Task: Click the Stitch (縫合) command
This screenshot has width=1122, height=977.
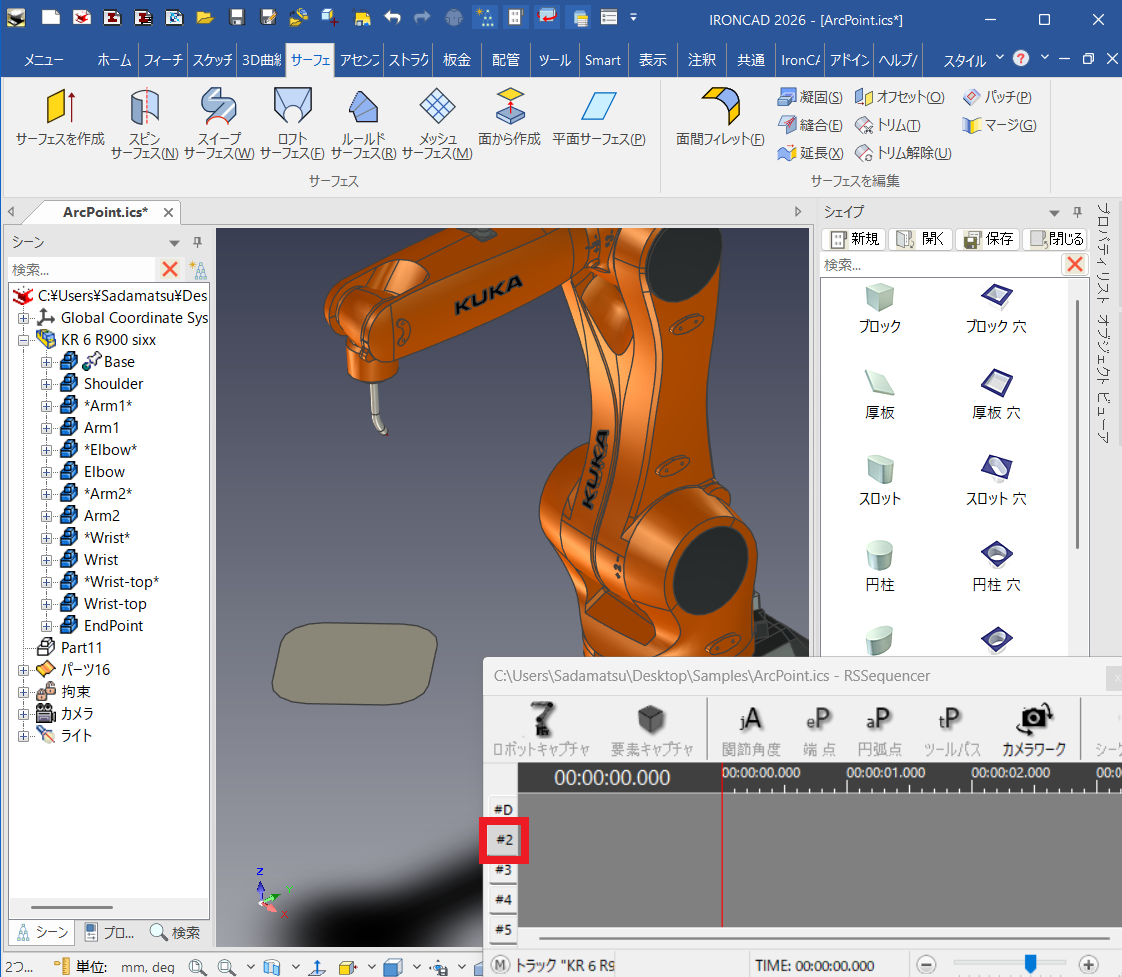Action: [810, 125]
